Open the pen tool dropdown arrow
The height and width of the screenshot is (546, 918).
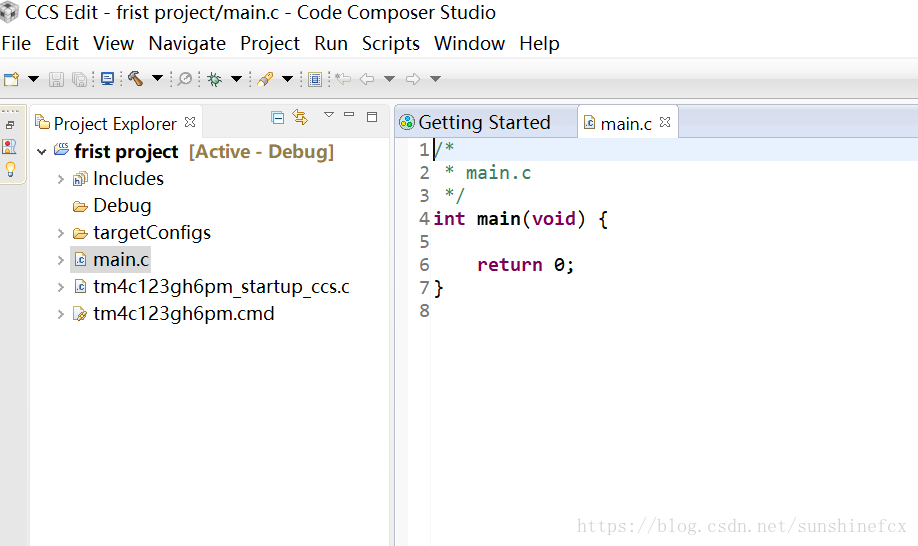coord(287,78)
